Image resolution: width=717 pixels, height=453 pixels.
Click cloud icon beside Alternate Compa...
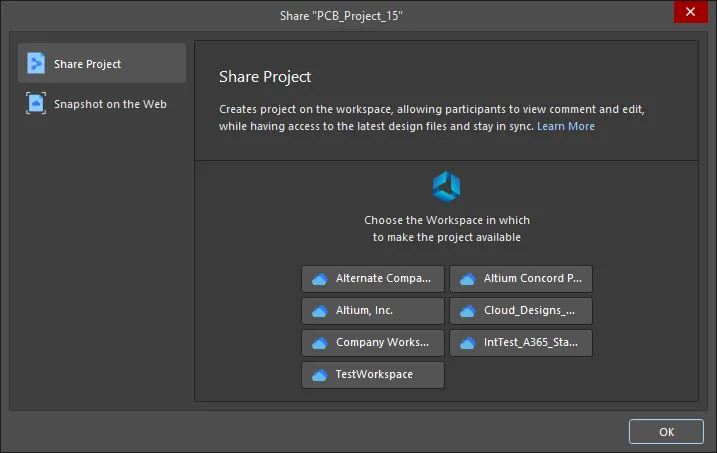click(320, 279)
